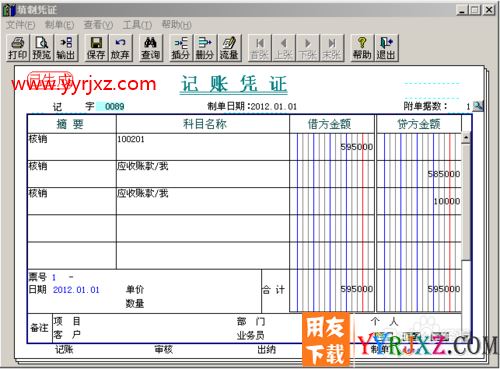The height and width of the screenshot is (369, 500).
Task: Open the 帮助 help toolbar icon
Action: pyautogui.click(x=362, y=48)
